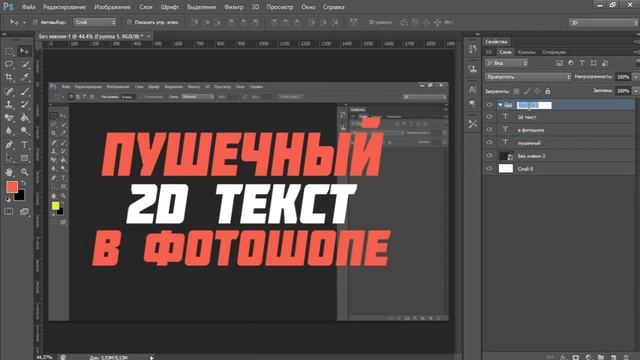This screenshot has height=360, width=640.
Task: Select the Pen tool
Action: (x=9, y=144)
